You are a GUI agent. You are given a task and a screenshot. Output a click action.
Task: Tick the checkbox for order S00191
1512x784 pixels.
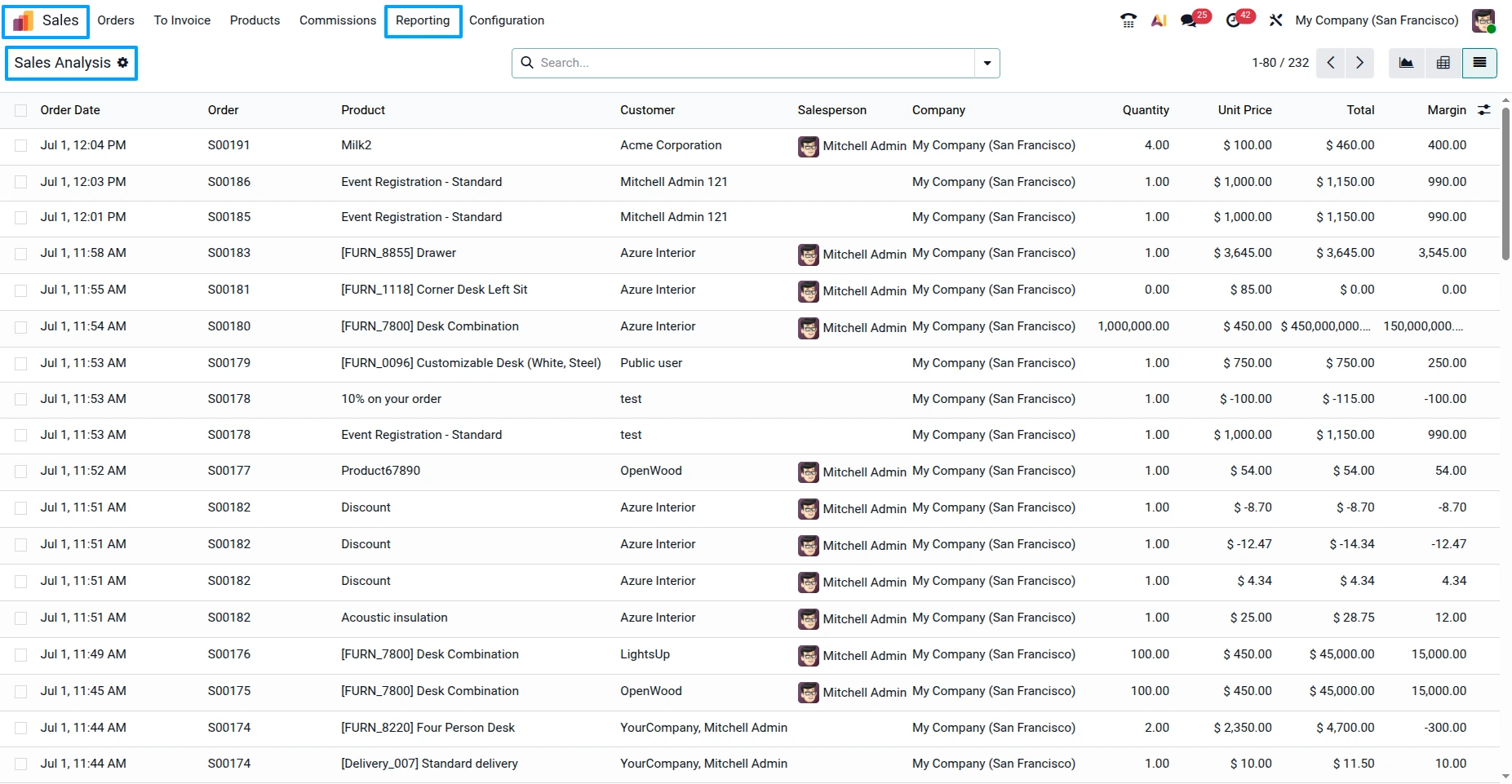pyautogui.click(x=21, y=145)
